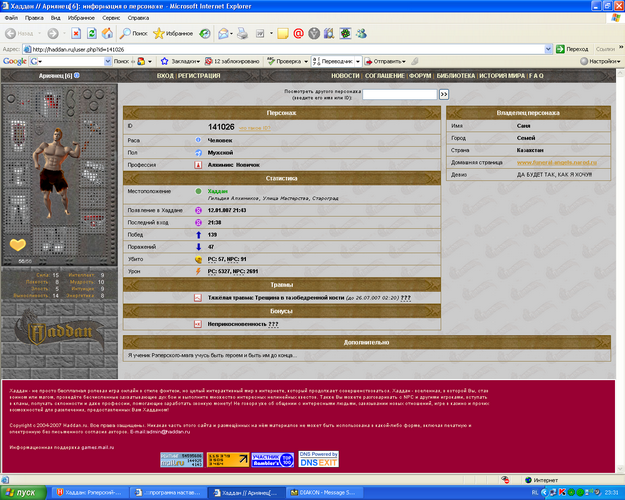
Task: Open the ИСТОРИЯ МИРА link
Action: coord(502,76)
